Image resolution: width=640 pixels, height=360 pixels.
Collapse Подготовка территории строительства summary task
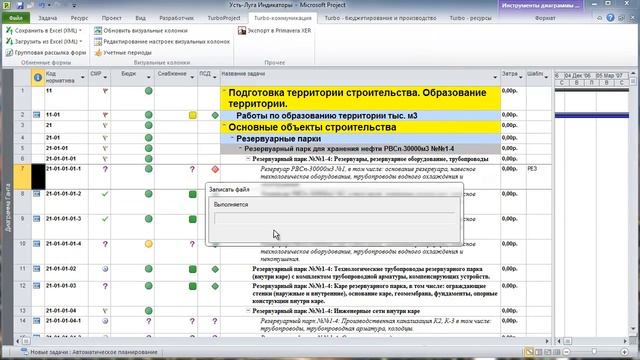(x=224, y=91)
